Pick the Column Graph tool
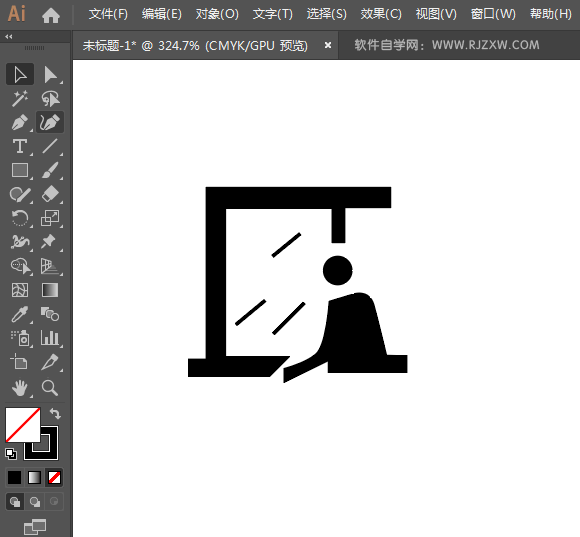 pos(50,338)
